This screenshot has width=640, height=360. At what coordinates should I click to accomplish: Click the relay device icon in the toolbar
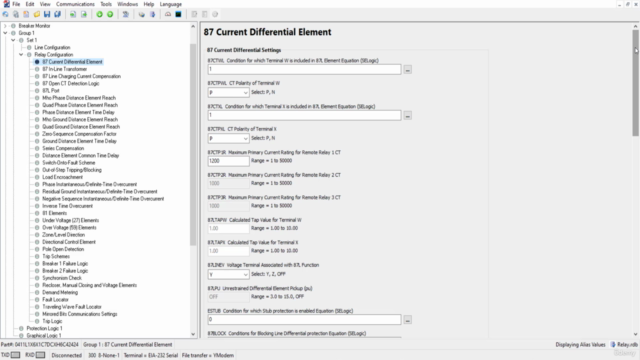pyautogui.click(x=142, y=14)
